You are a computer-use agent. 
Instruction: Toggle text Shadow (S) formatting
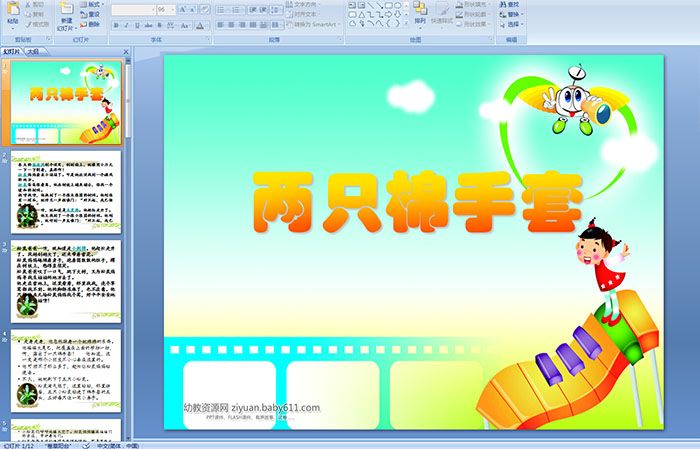tap(160, 25)
